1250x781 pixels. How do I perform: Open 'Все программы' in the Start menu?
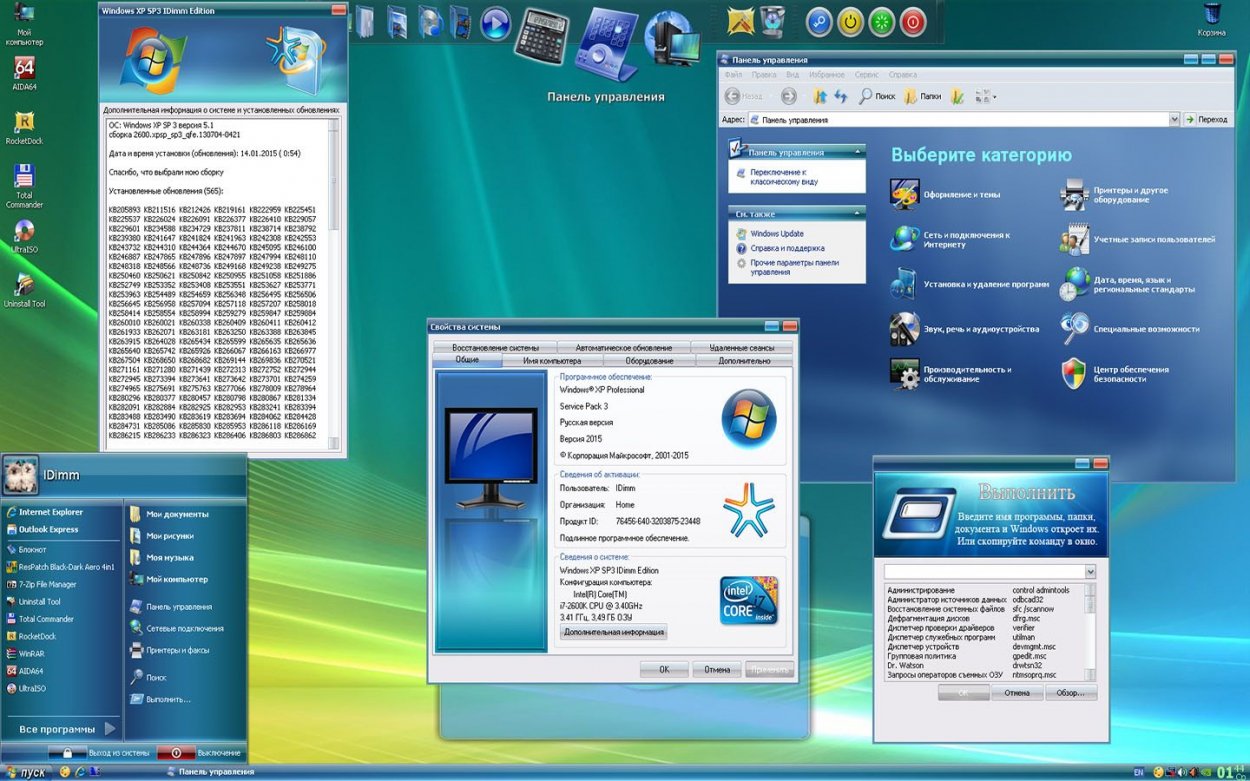68,729
